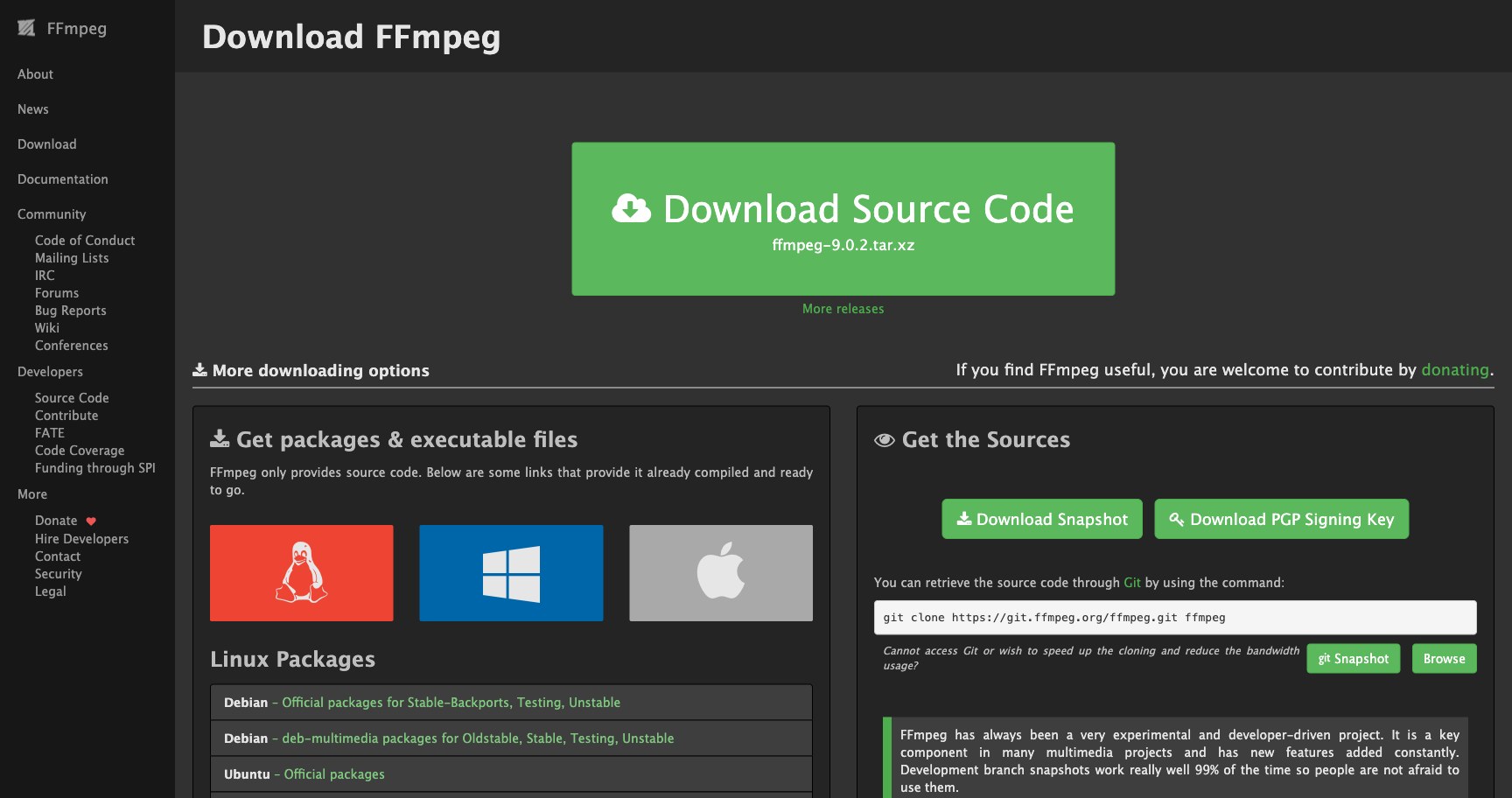This screenshot has width=1512, height=798.
Task: Open FATE link in sidebar
Action: click(50, 433)
